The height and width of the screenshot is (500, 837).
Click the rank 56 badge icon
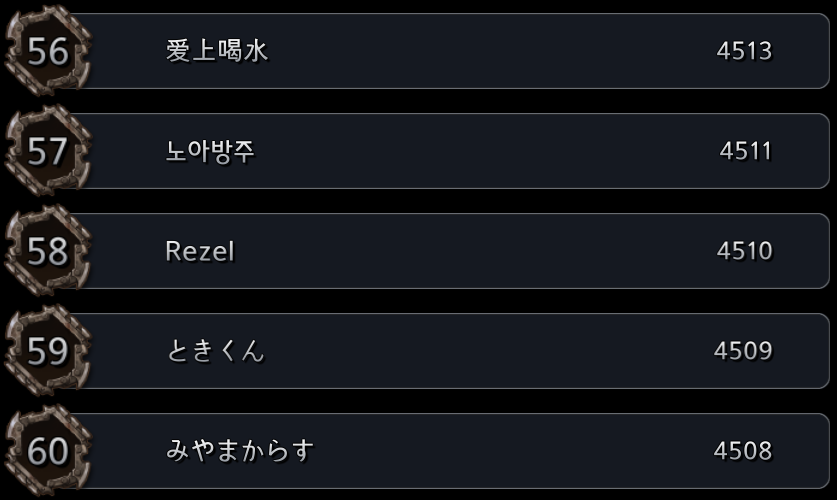click(x=48, y=51)
